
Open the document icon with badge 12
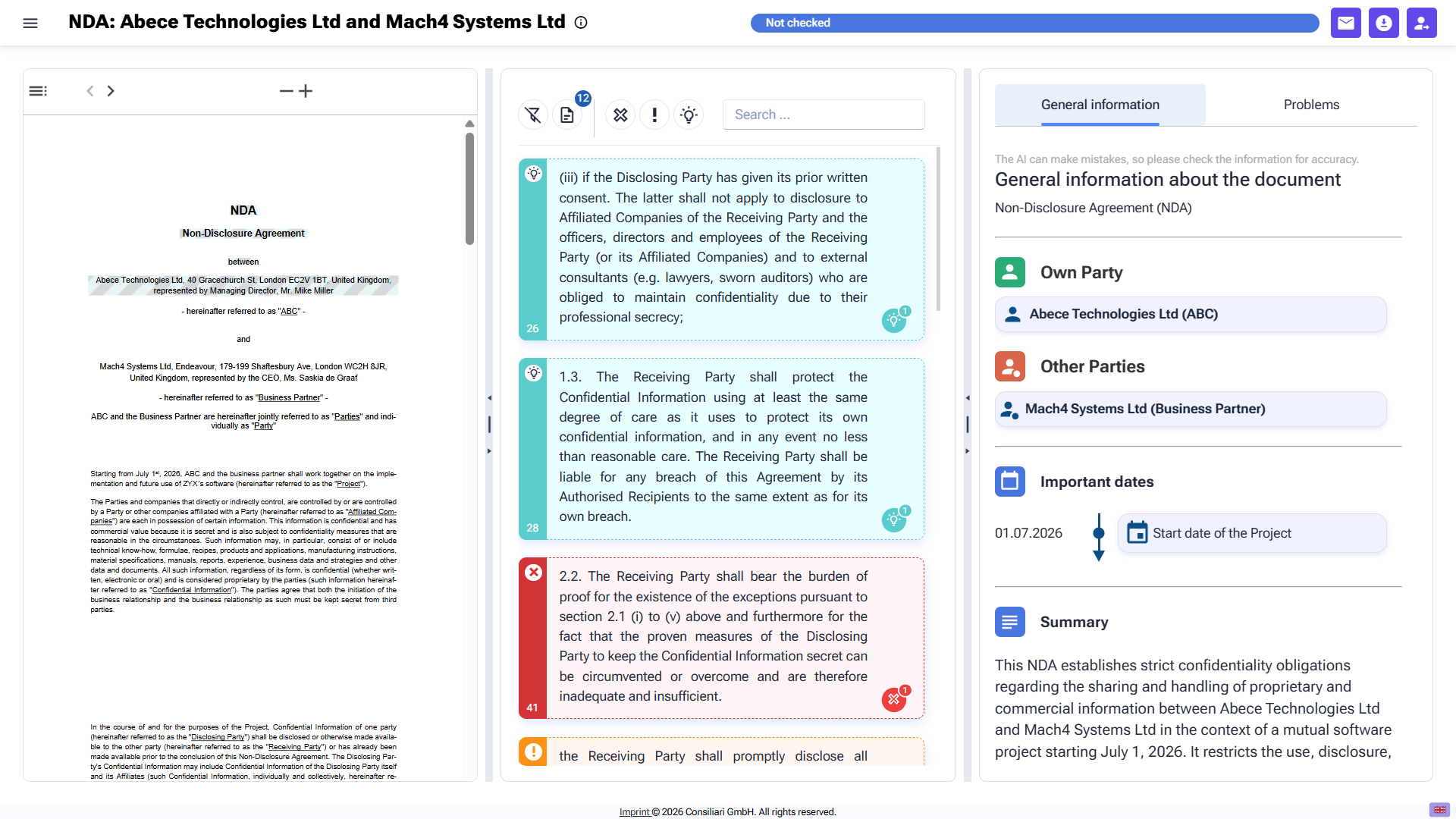[567, 115]
